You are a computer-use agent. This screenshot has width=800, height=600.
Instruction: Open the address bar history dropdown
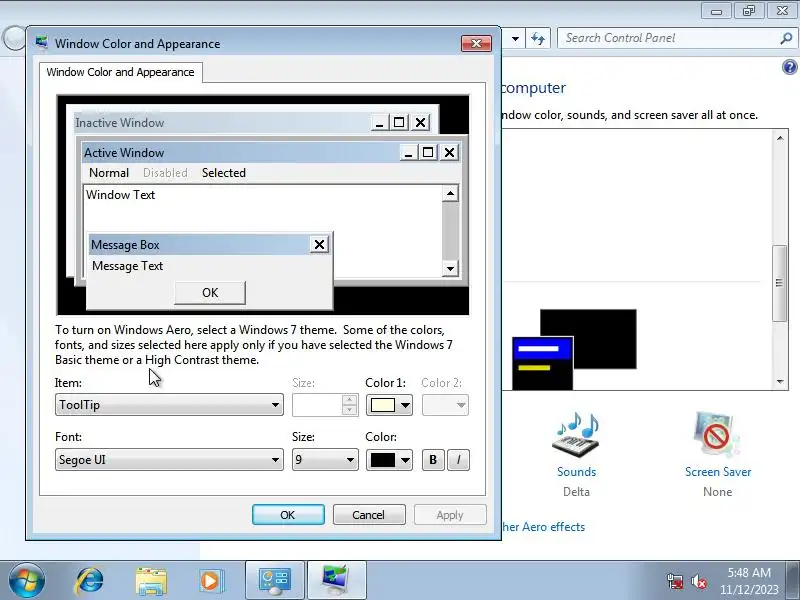515,38
